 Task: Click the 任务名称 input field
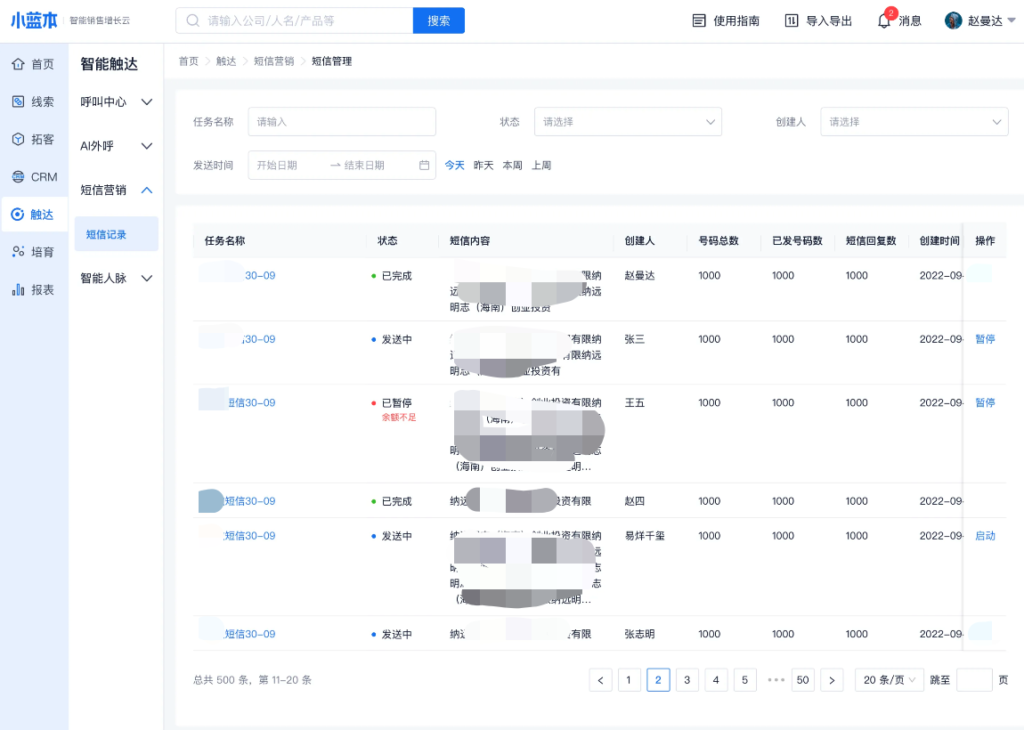tap(341, 122)
